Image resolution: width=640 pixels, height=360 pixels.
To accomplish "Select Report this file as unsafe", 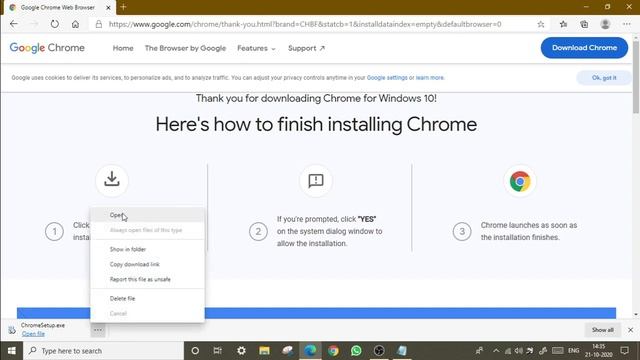I will (x=147, y=279).
